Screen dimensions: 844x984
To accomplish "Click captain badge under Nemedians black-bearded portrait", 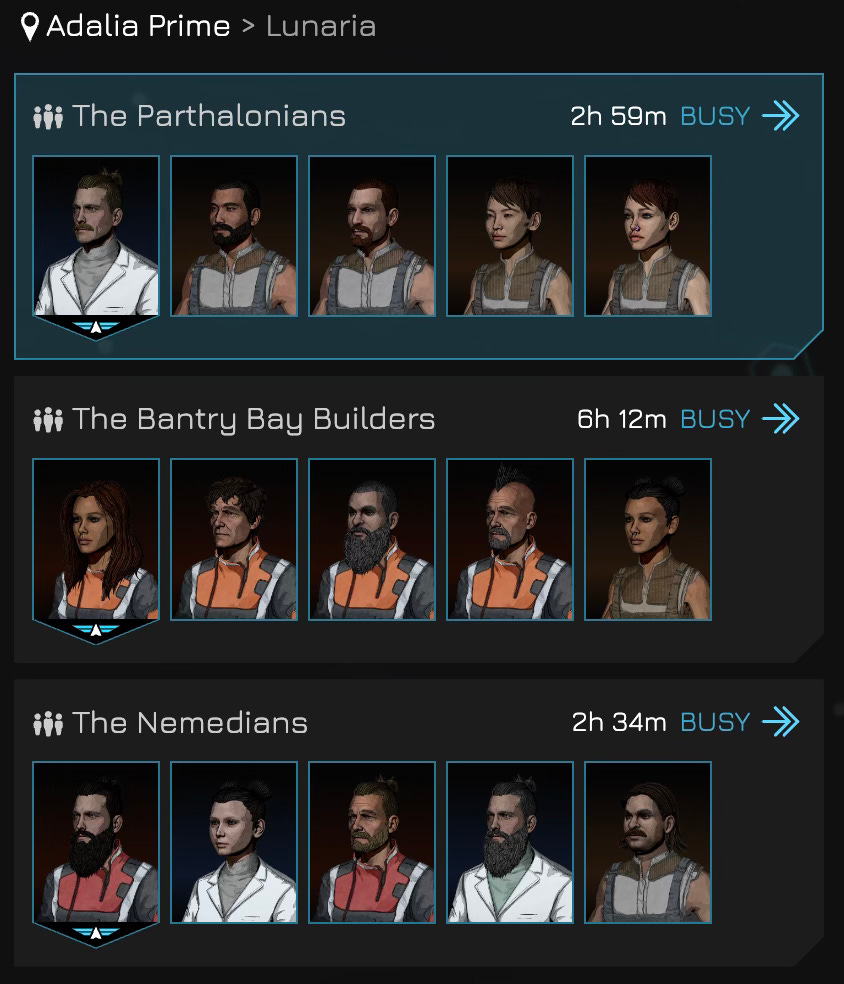I will coord(95,934).
